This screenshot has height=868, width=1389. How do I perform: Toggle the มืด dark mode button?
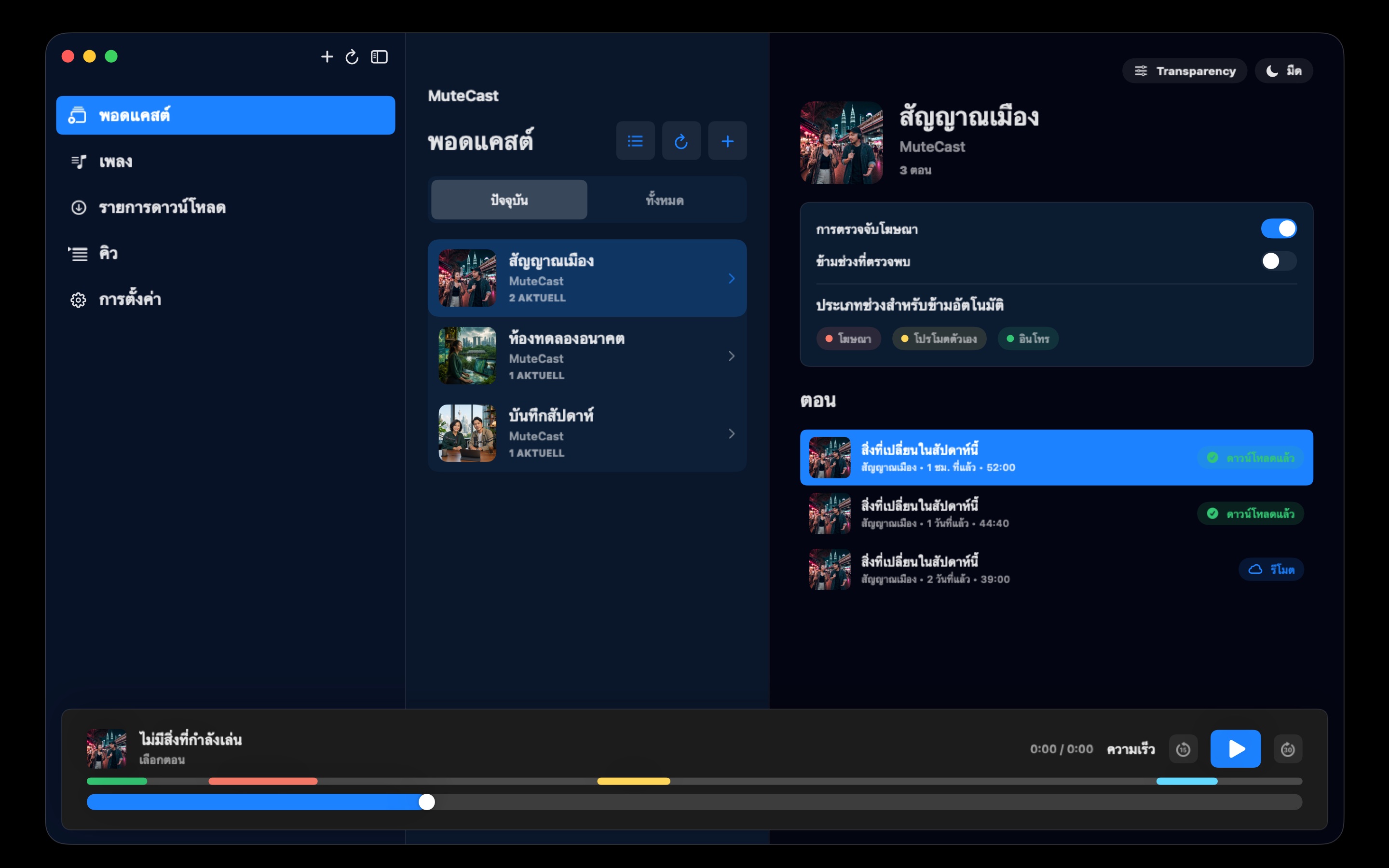point(1283,70)
